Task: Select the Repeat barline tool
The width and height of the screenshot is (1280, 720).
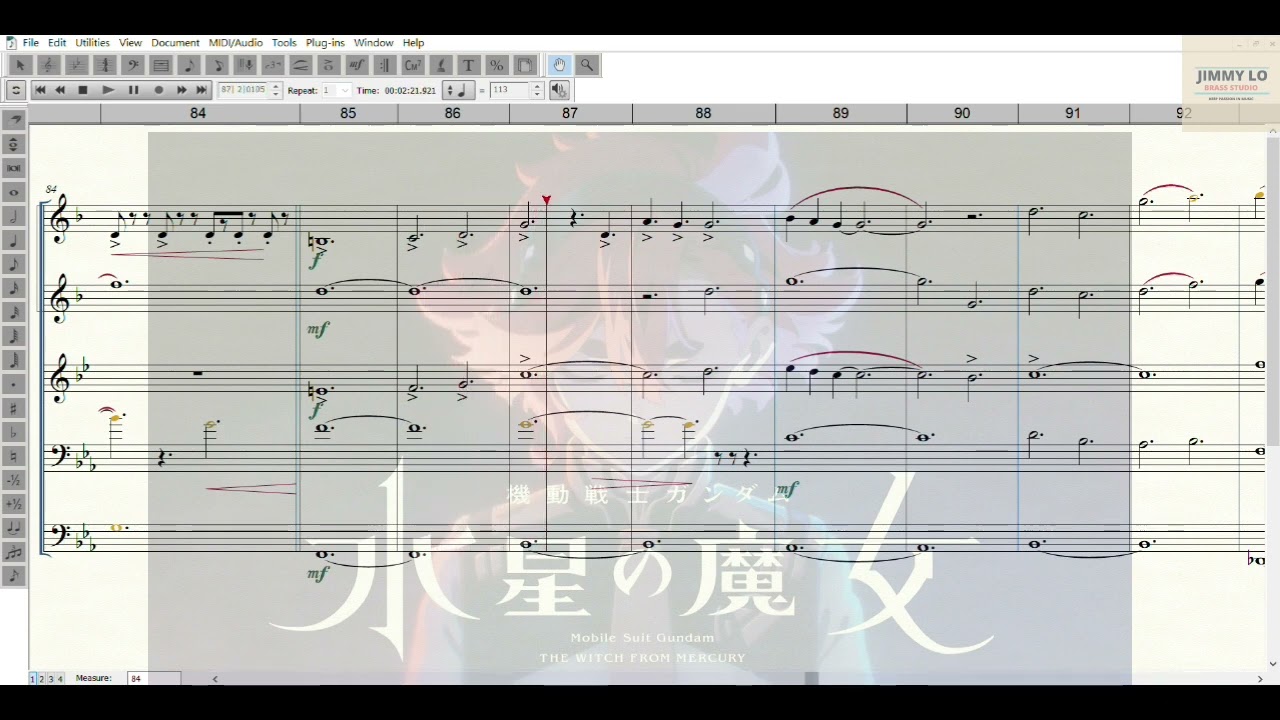Action: 385,65
